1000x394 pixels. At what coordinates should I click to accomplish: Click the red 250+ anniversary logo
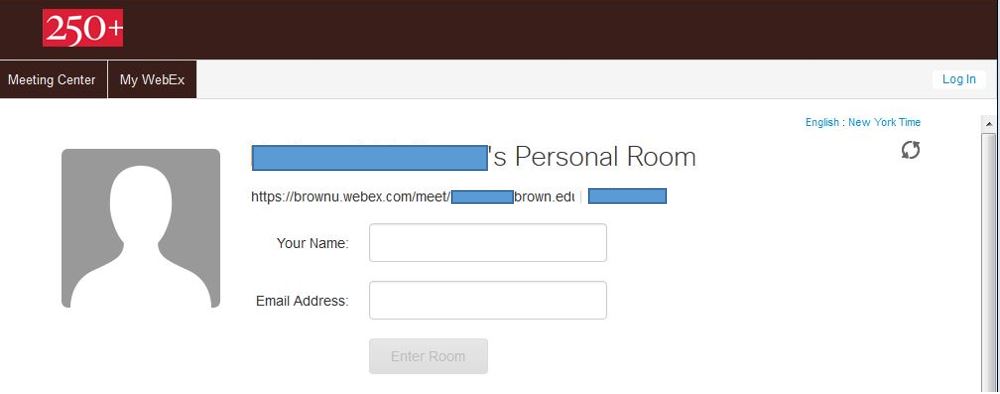(x=83, y=28)
